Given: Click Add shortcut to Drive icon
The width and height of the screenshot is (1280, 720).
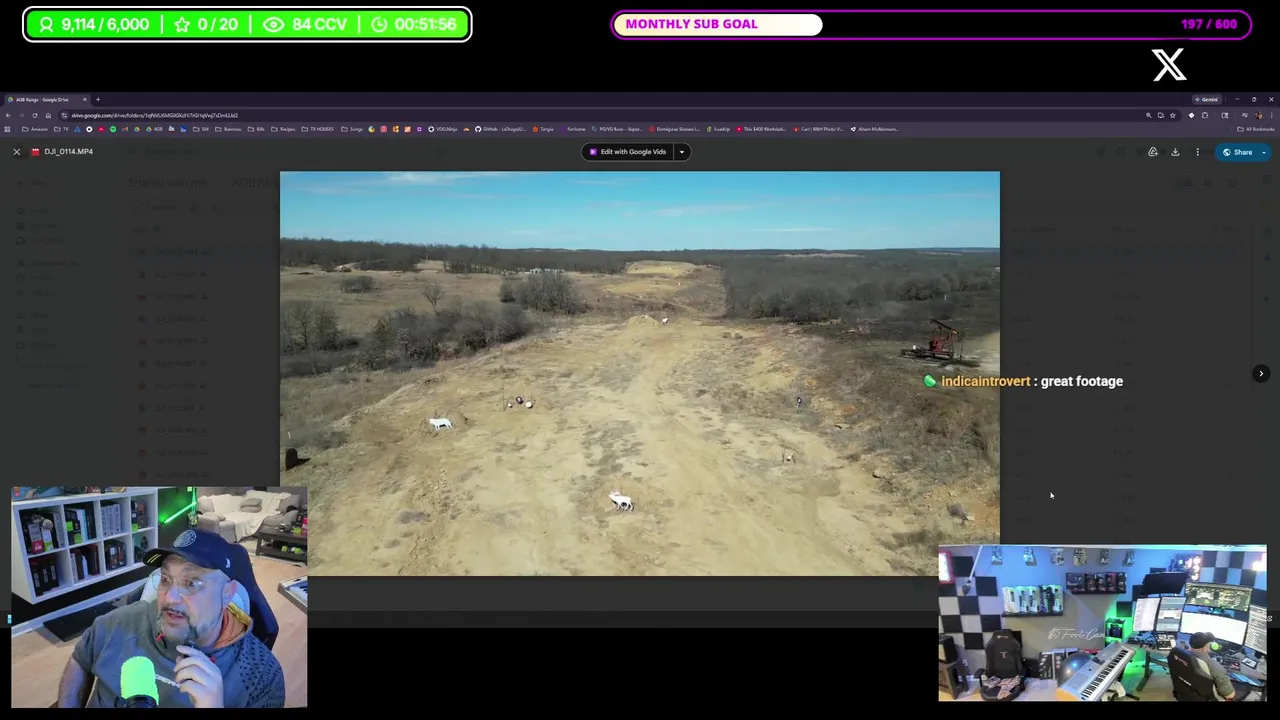Looking at the screenshot, I should (x=1153, y=152).
